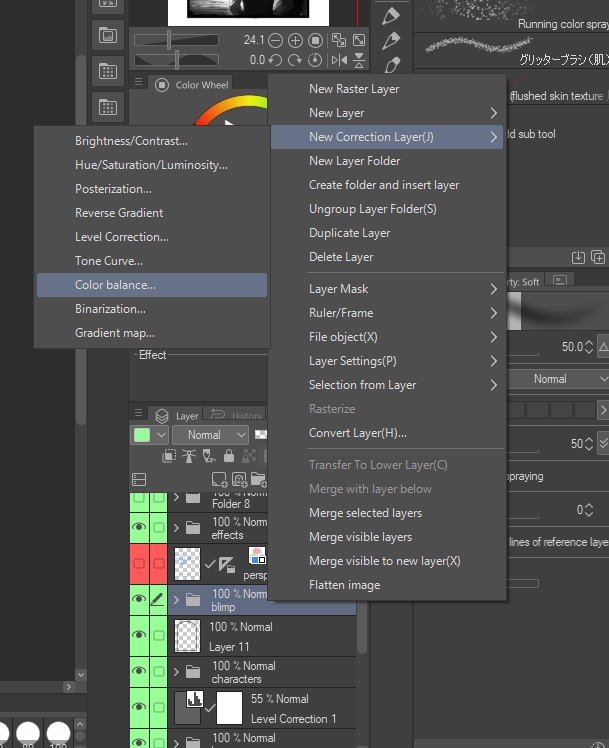Image resolution: width=609 pixels, height=748 pixels.
Task: Select the middle pen nib tool icon
Action: coord(391,41)
